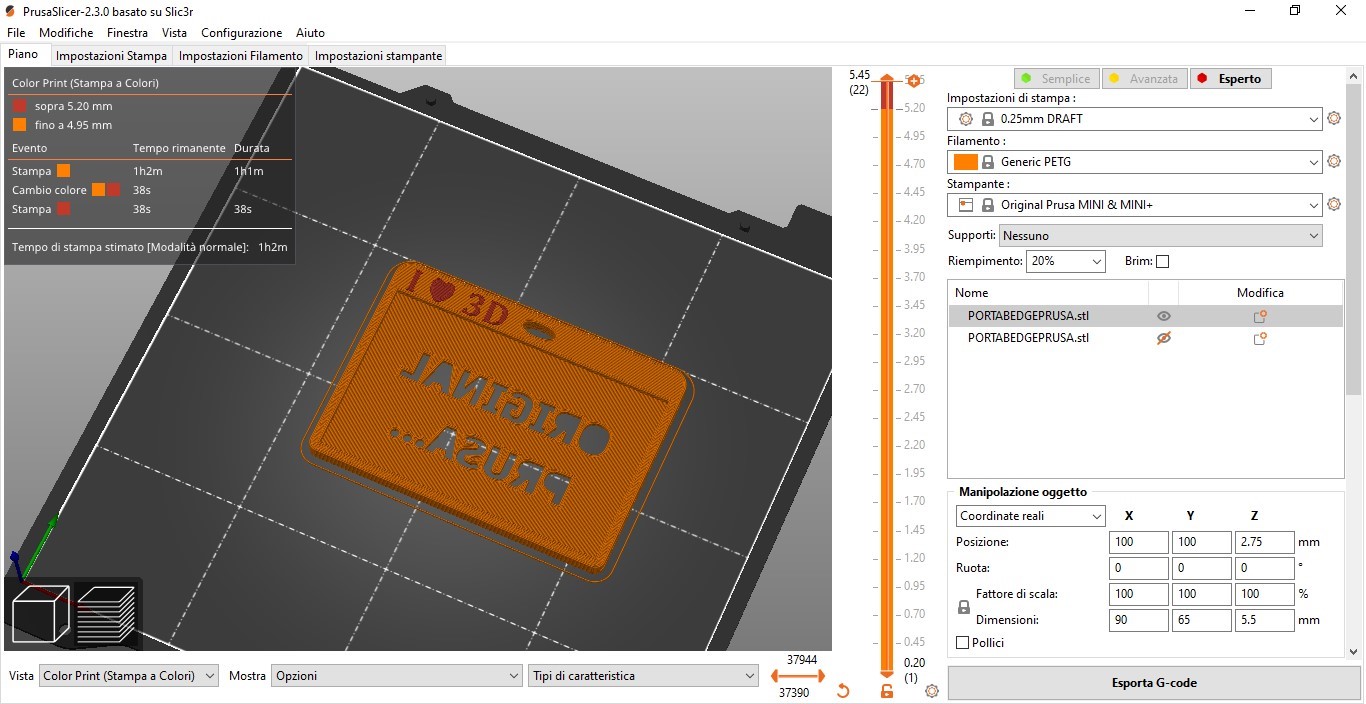Open the Coordinate reali dropdown
The height and width of the screenshot is (704, 1366).
tap(1031, 516)
